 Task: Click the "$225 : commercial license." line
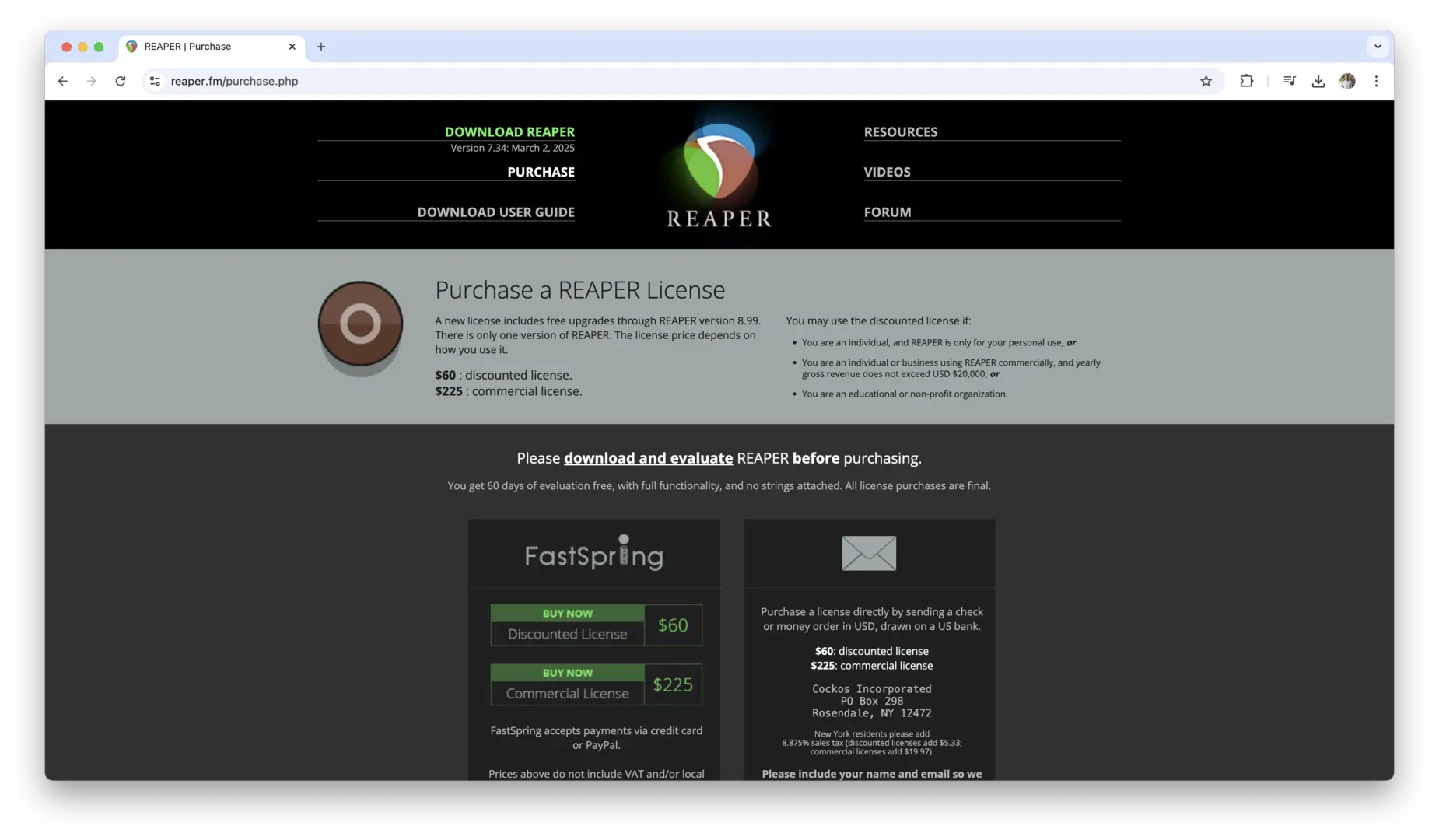click(508, 391)
